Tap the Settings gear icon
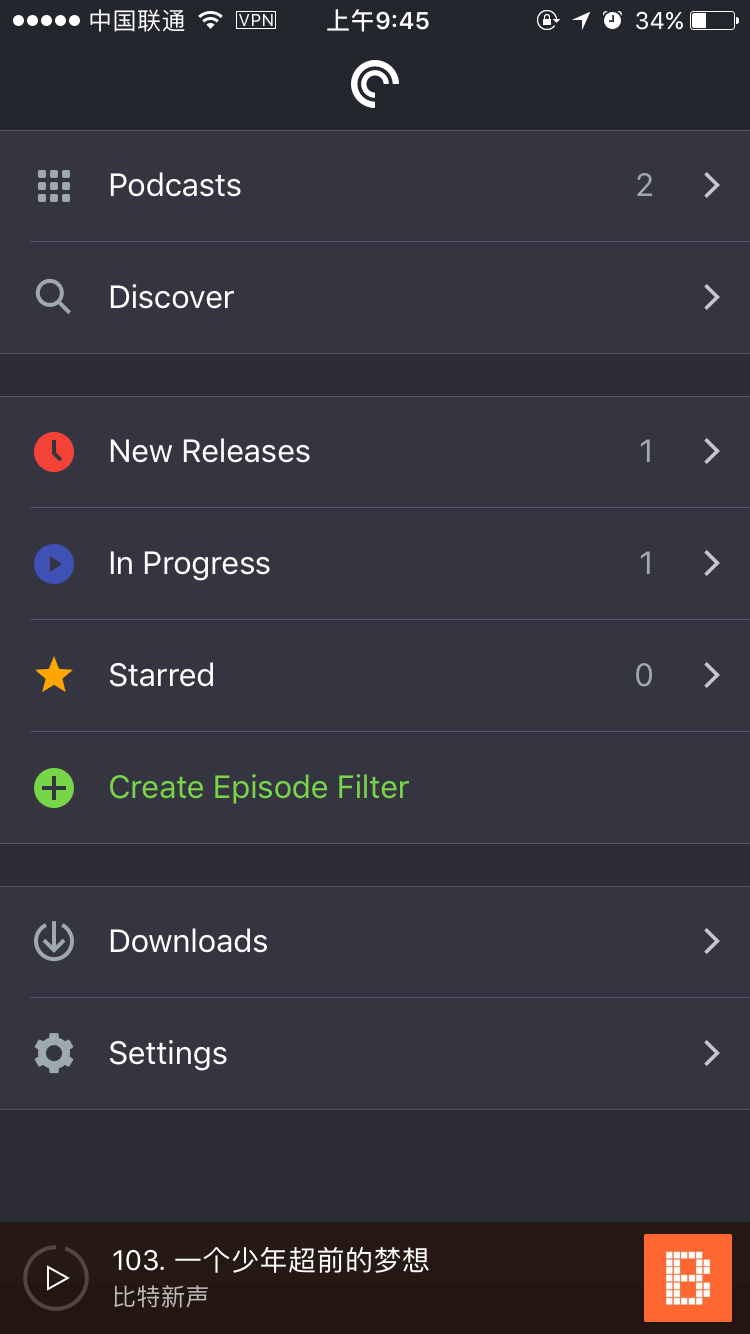This screenshot has height=1334, width=750. [54, 1053]
